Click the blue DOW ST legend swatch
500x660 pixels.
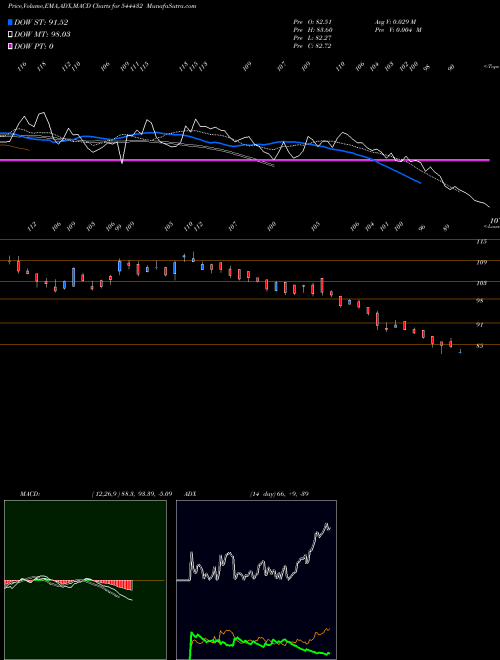click(x=10, y=22)
